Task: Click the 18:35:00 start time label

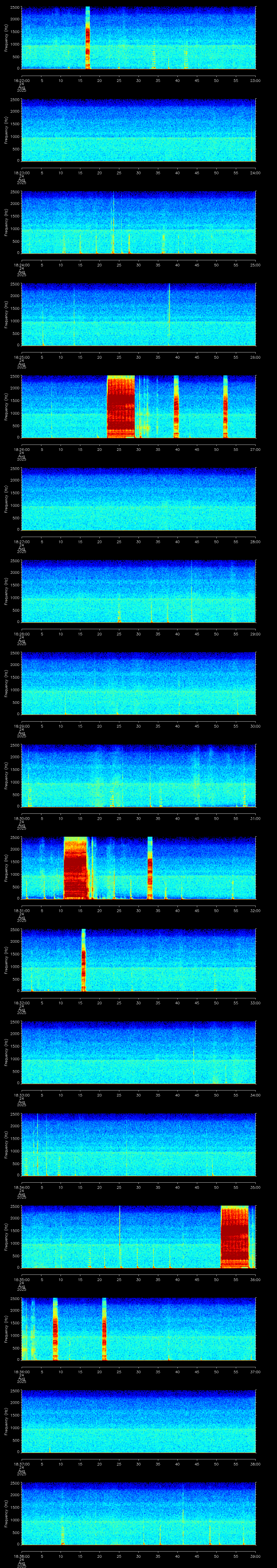Action: coord(21,1279)
